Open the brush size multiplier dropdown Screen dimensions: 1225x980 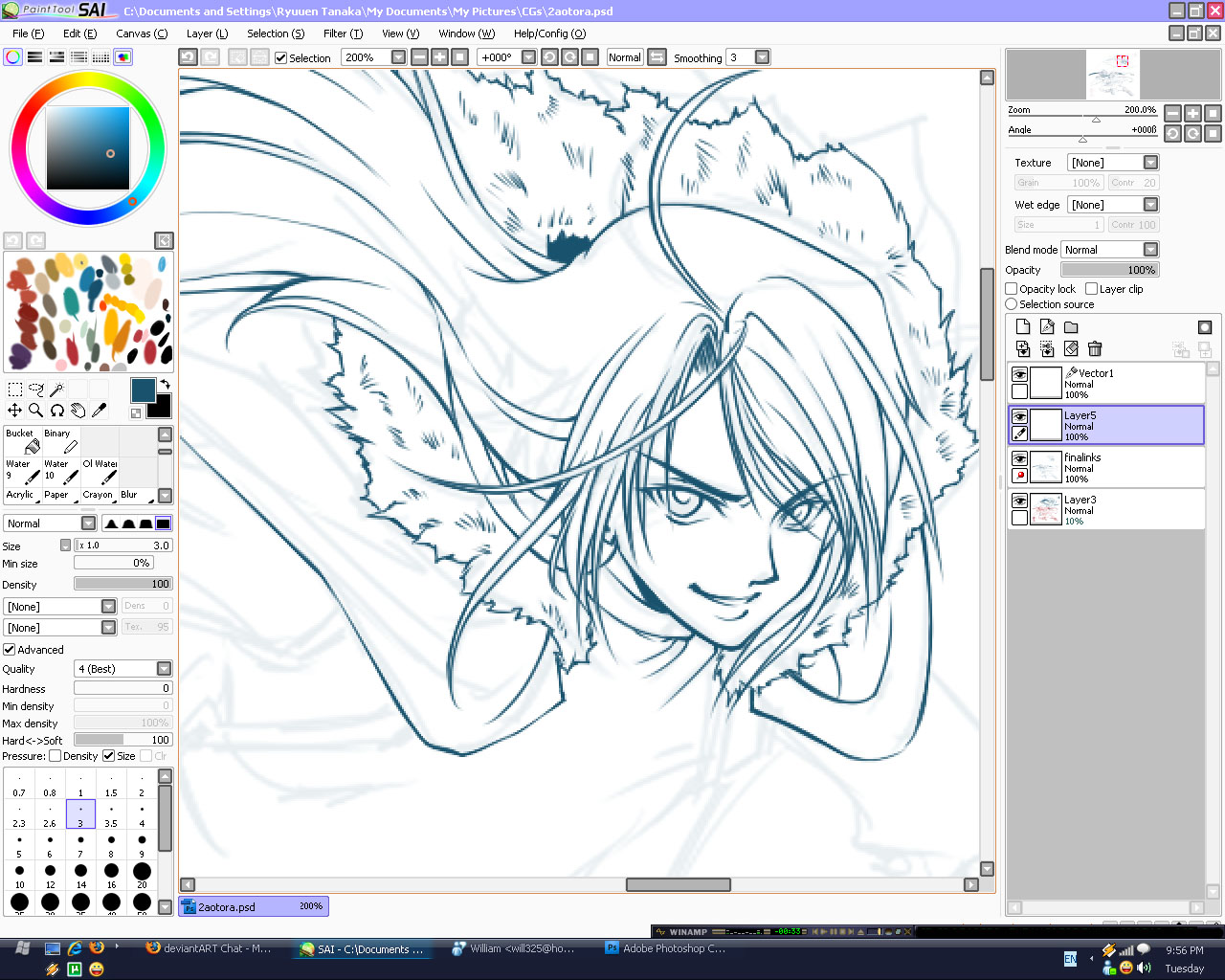tap(65, 546)
